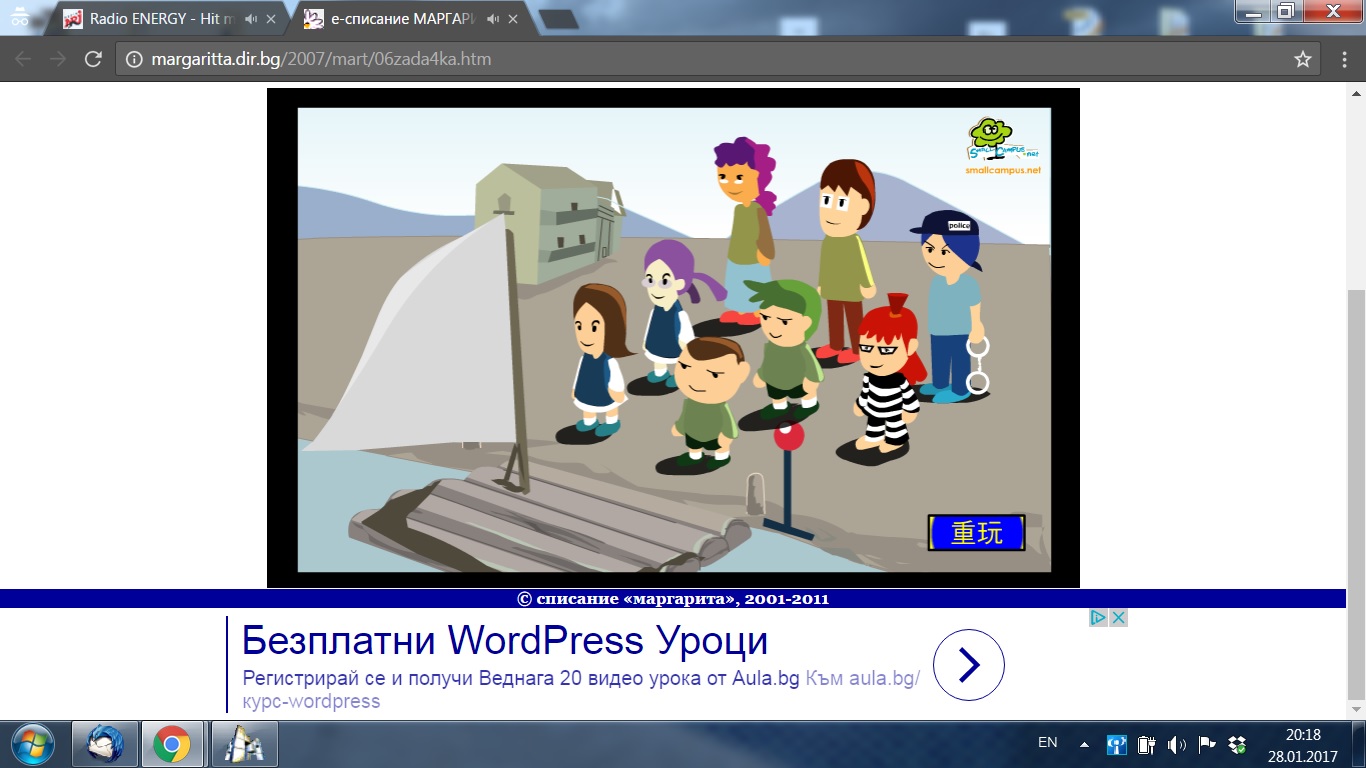Click the smallcampus.net logo in the game
Viewport: 1366px width, 768px height.
1003,146
